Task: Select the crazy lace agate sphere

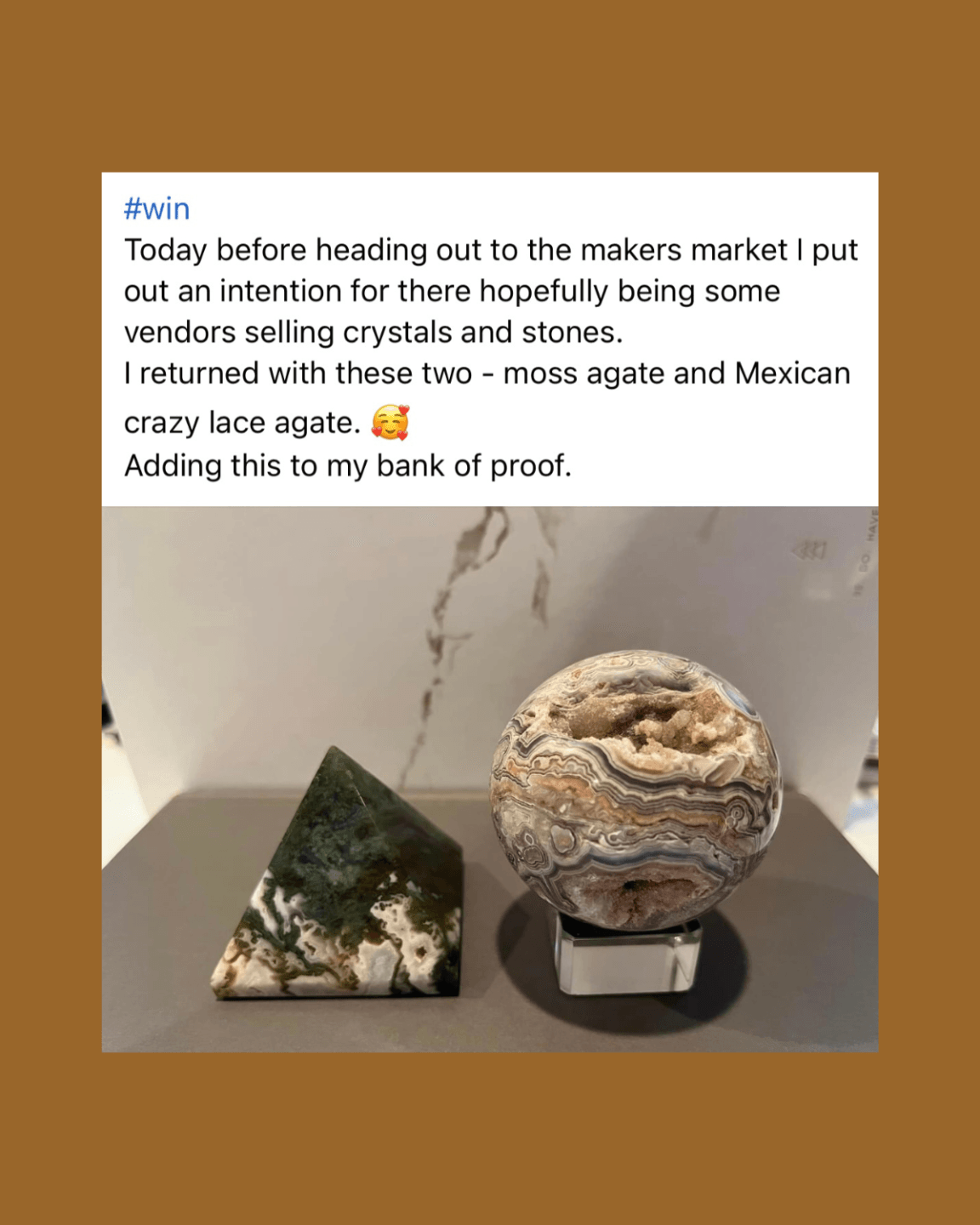Action: click(635, 790)
